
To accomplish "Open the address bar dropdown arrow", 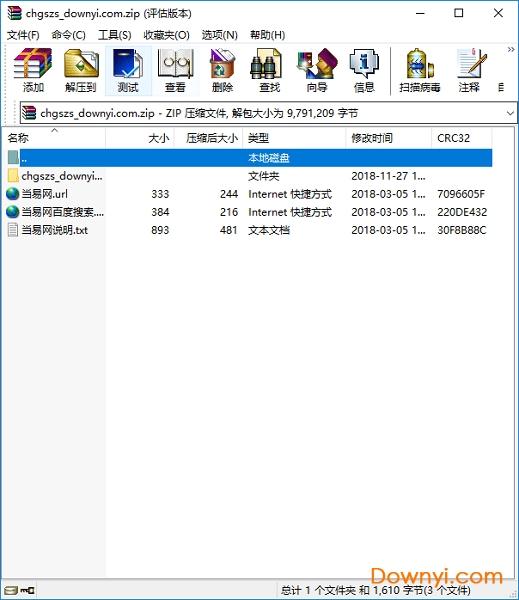I will coord(510,113).
